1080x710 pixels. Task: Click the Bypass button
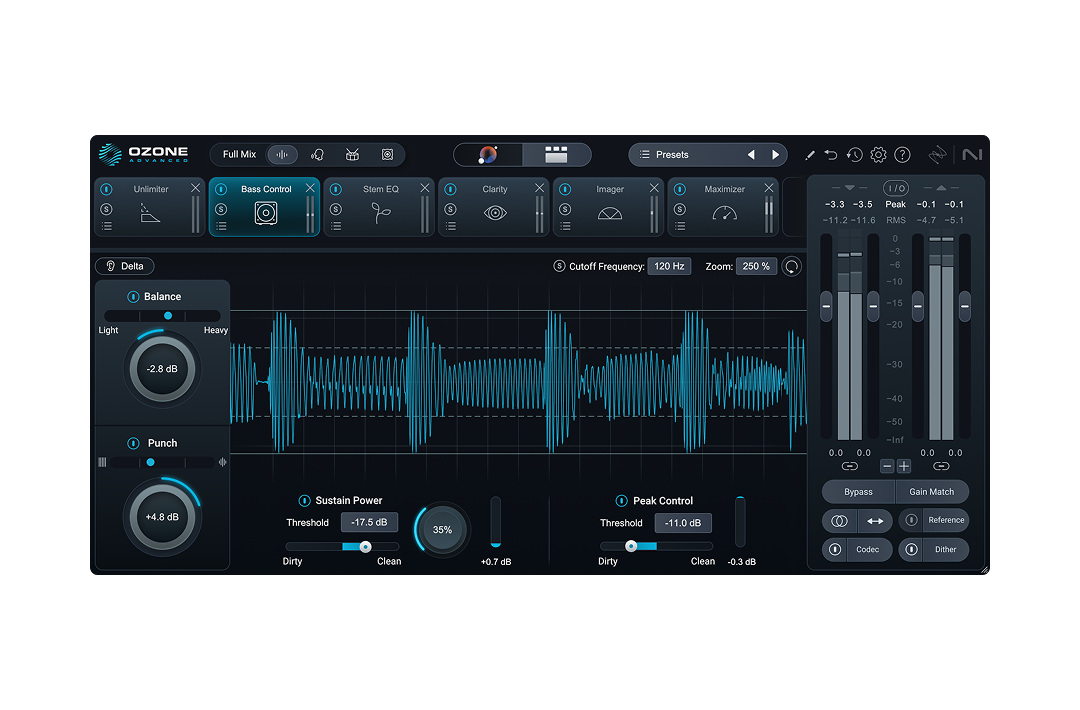click(858, 492)
